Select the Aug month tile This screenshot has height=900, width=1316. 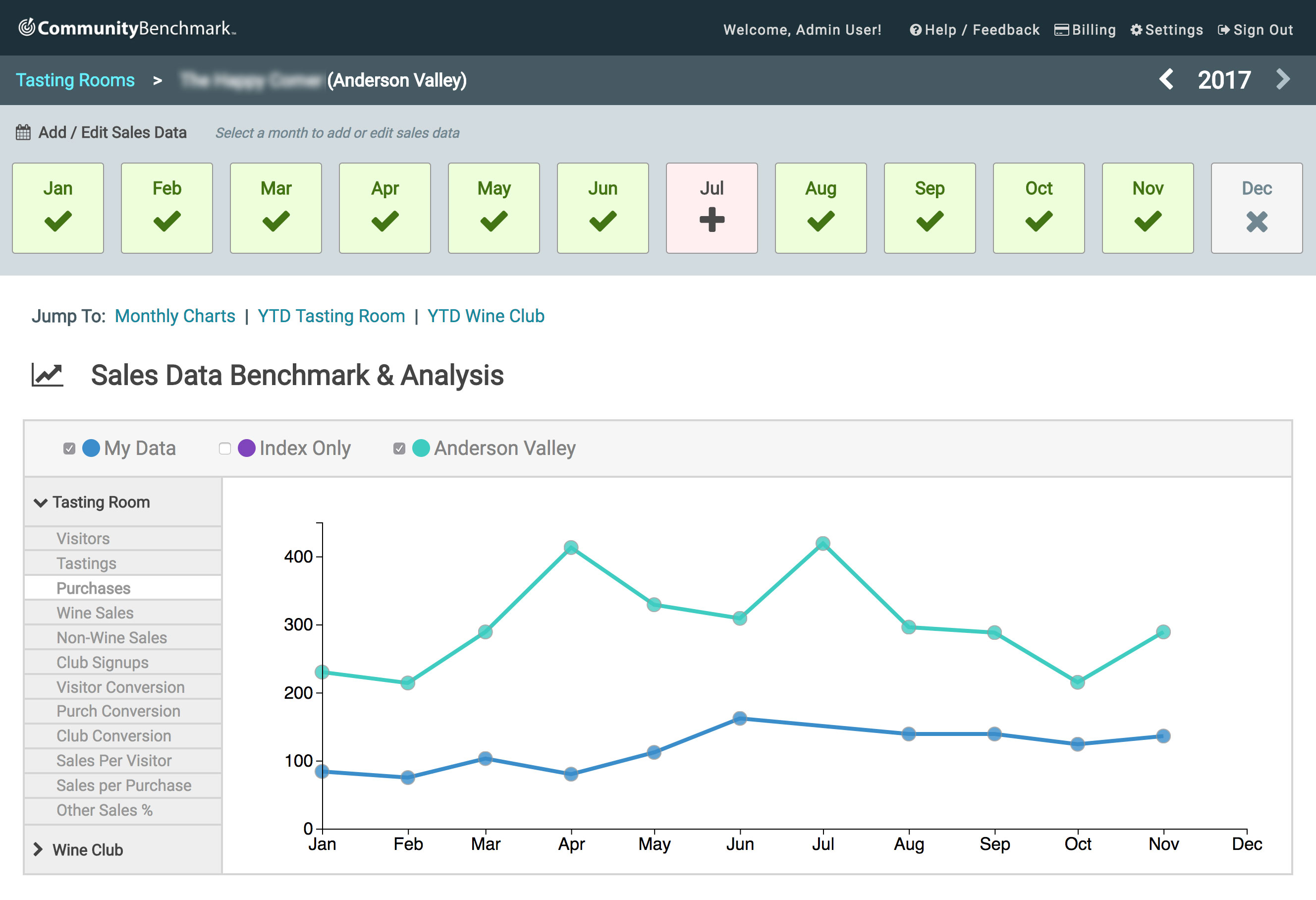pos(821,208)
